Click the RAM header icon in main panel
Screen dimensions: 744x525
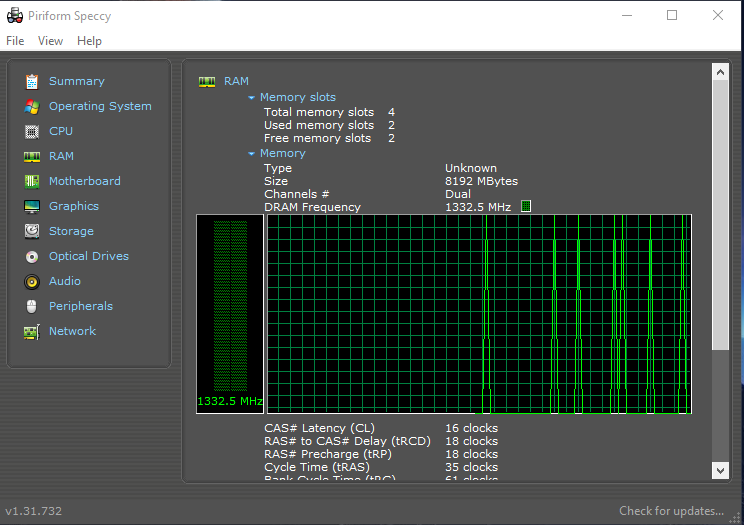[207, 82]
